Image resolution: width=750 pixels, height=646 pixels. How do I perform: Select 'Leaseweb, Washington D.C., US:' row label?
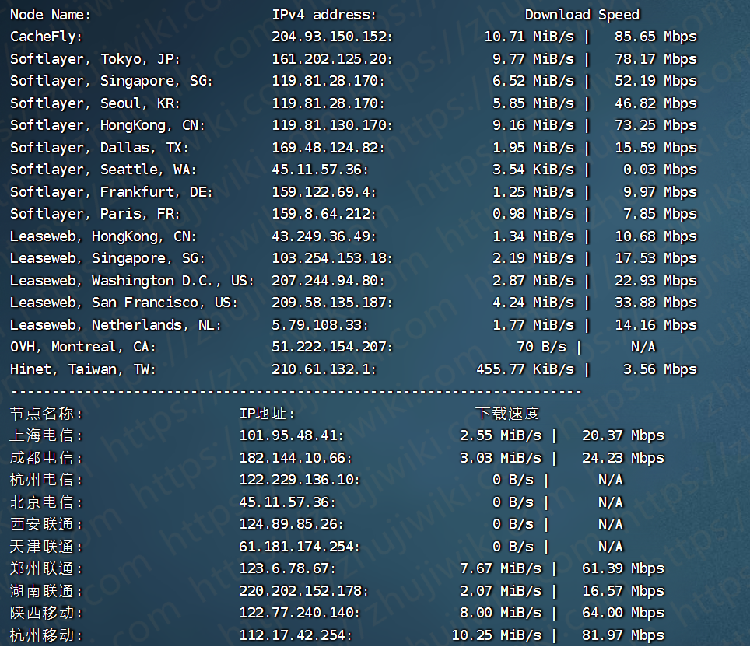click(x=132, y=281)
